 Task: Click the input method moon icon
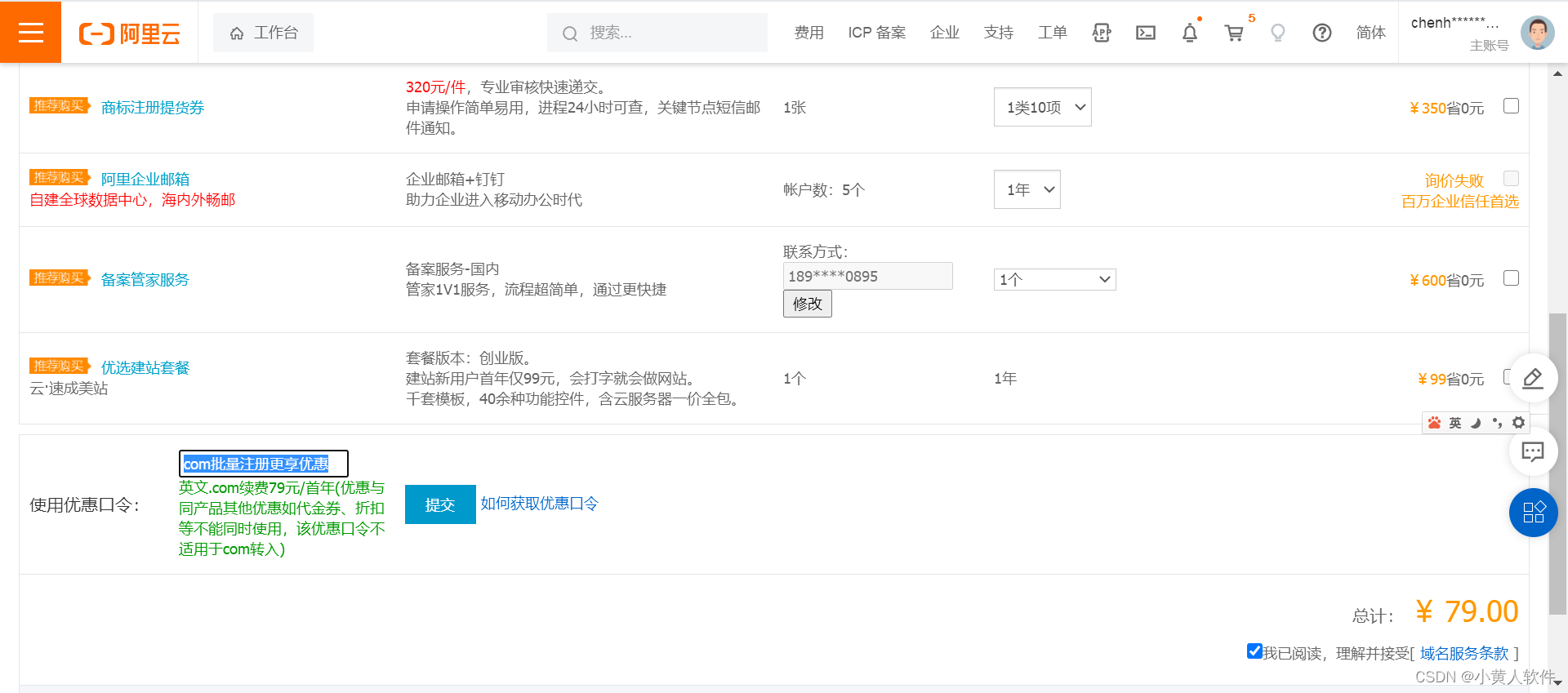1476,423
